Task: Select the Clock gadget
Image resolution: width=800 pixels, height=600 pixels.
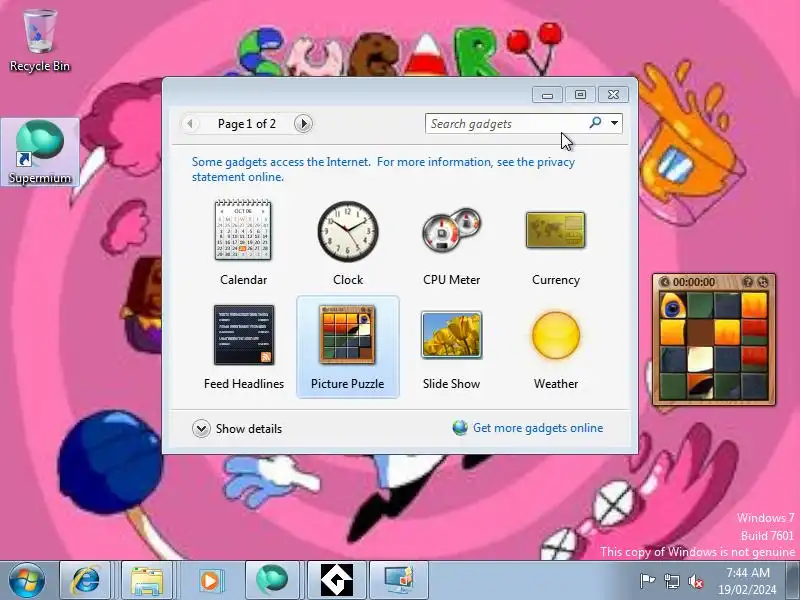Action: pyautogui.click(x=348, y=242)
